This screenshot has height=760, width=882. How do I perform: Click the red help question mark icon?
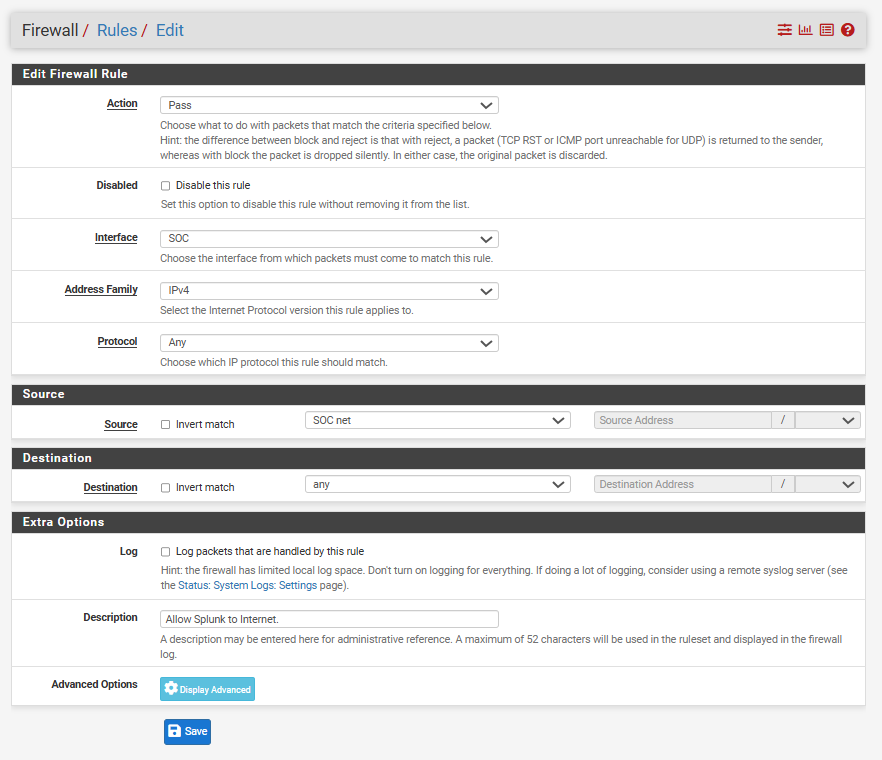[848, 30]
